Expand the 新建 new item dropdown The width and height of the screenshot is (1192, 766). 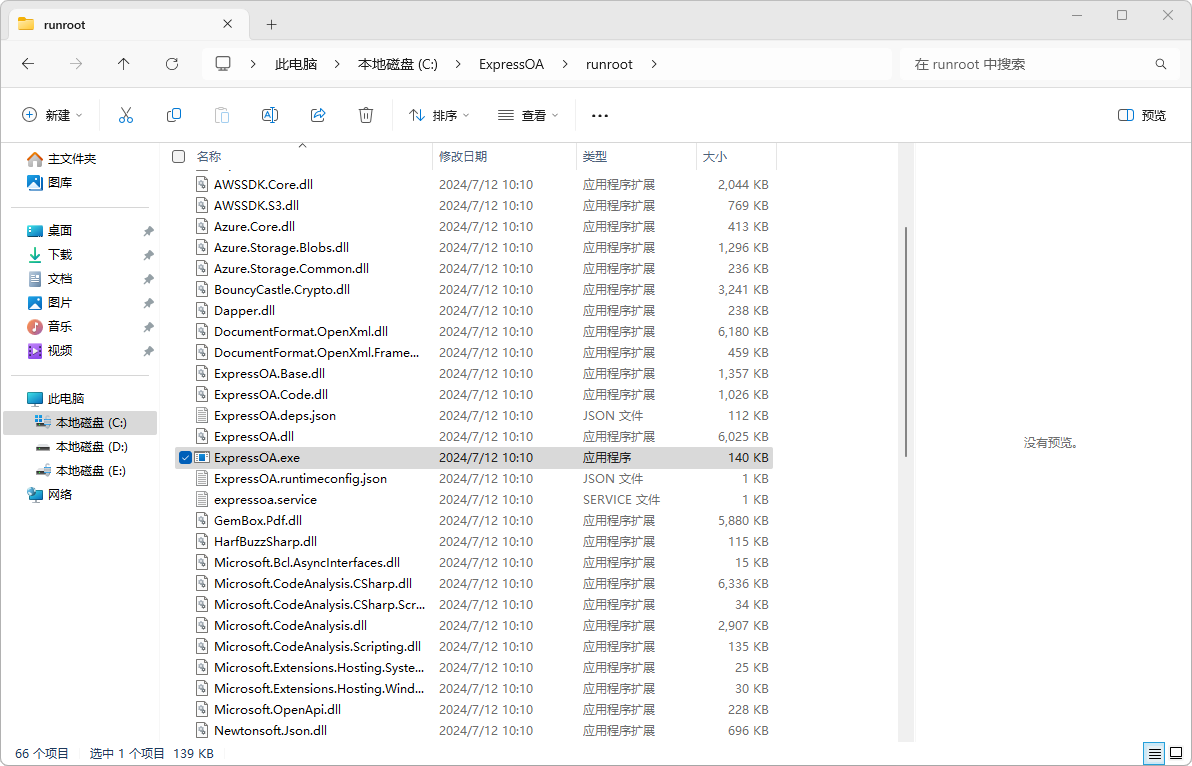(52, 115)
